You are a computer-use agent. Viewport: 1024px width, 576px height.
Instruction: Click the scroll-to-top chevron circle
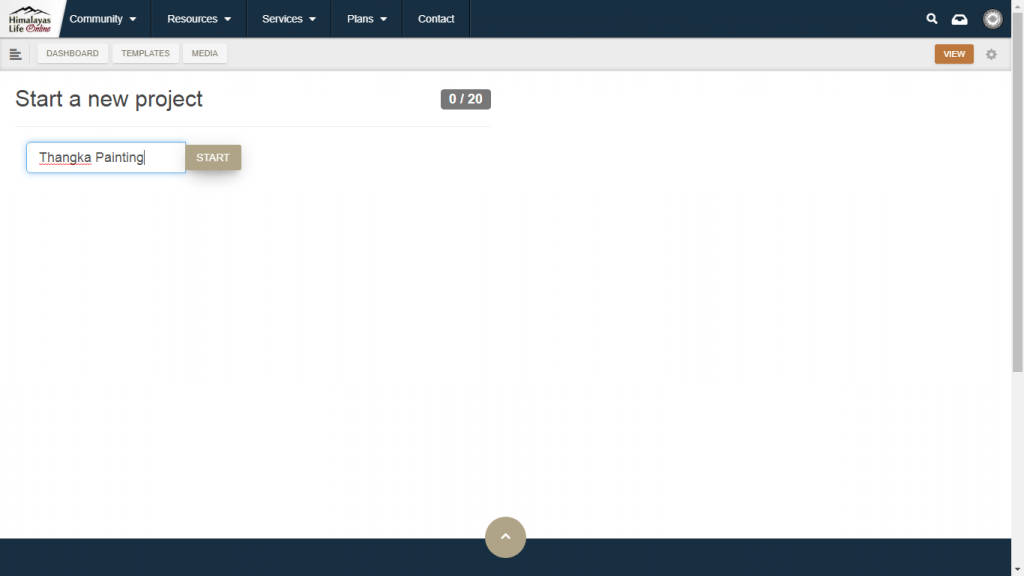[505, 537]
